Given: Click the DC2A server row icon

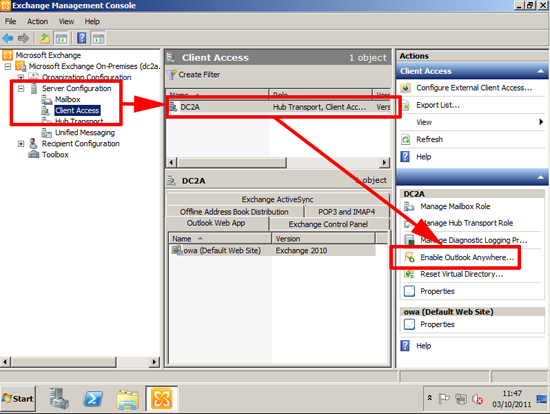Looking at the screenshot, I should point(173,107).
